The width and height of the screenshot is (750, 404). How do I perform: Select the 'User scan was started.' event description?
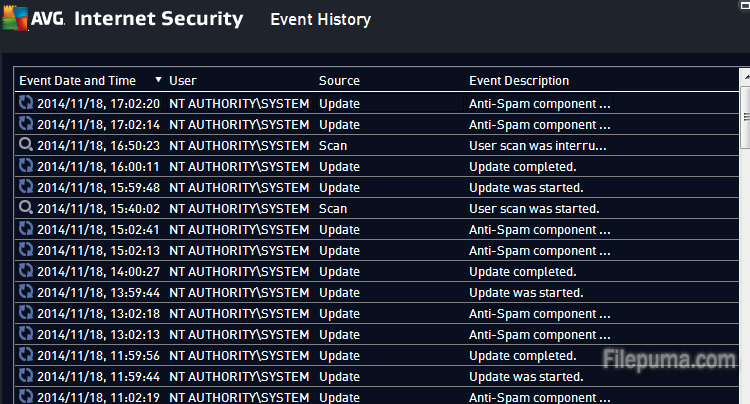534,208
